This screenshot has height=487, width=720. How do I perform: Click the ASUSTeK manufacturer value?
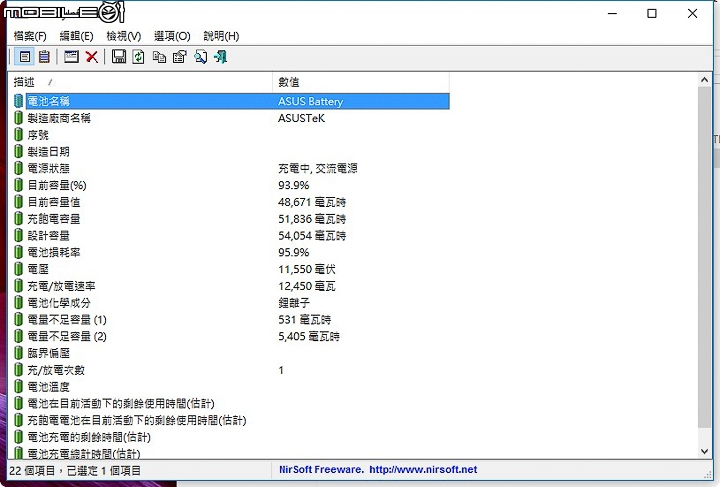coord(301,118)
